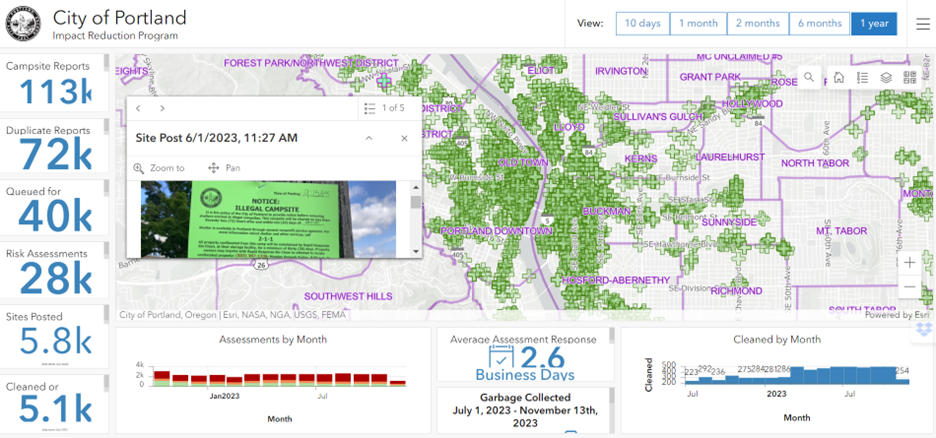Click the City of Portland seal logo
This screenshot has height=438, width=936.
tap(24, 24)
